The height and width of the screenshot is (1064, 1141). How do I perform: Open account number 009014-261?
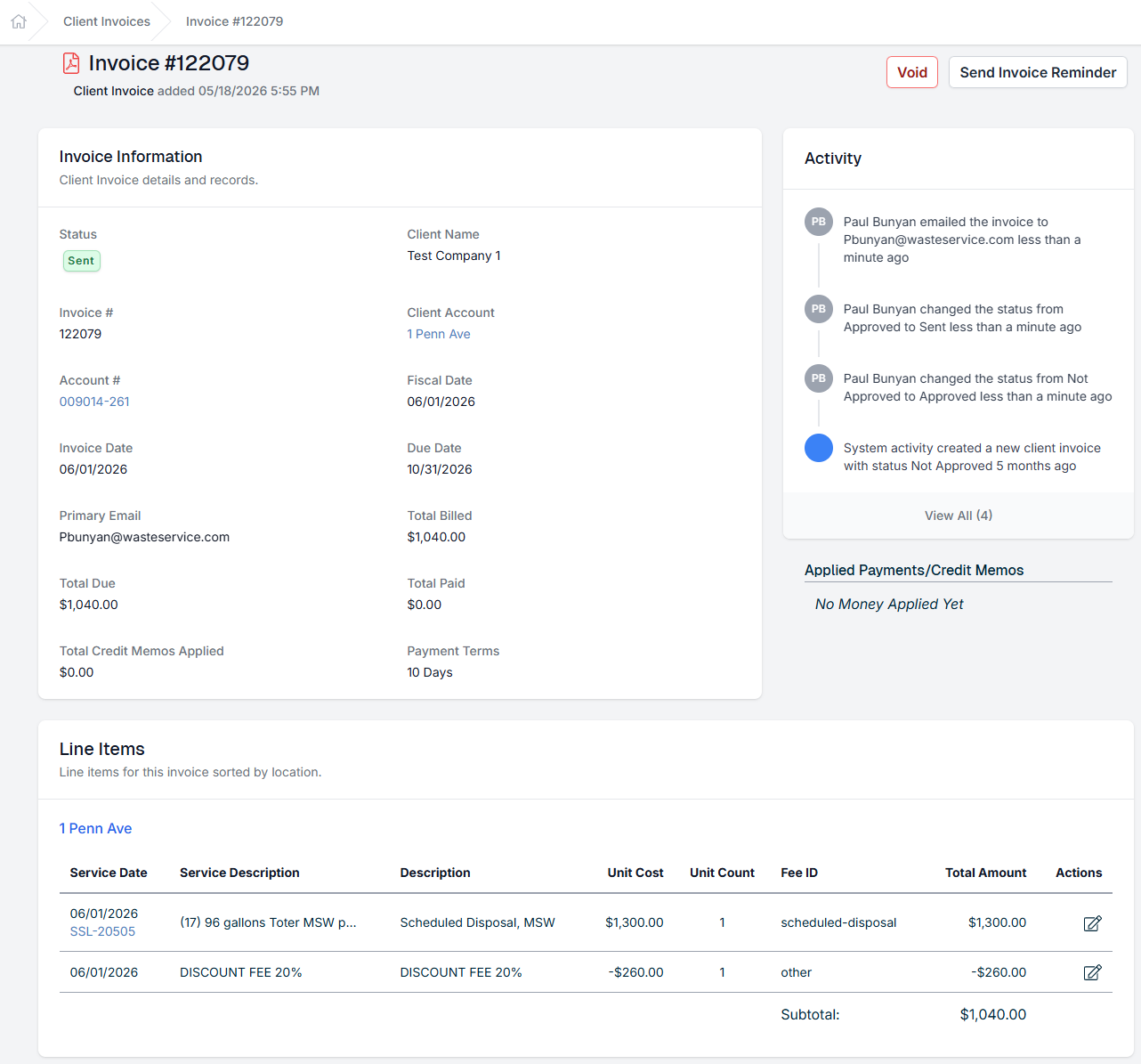94,402
